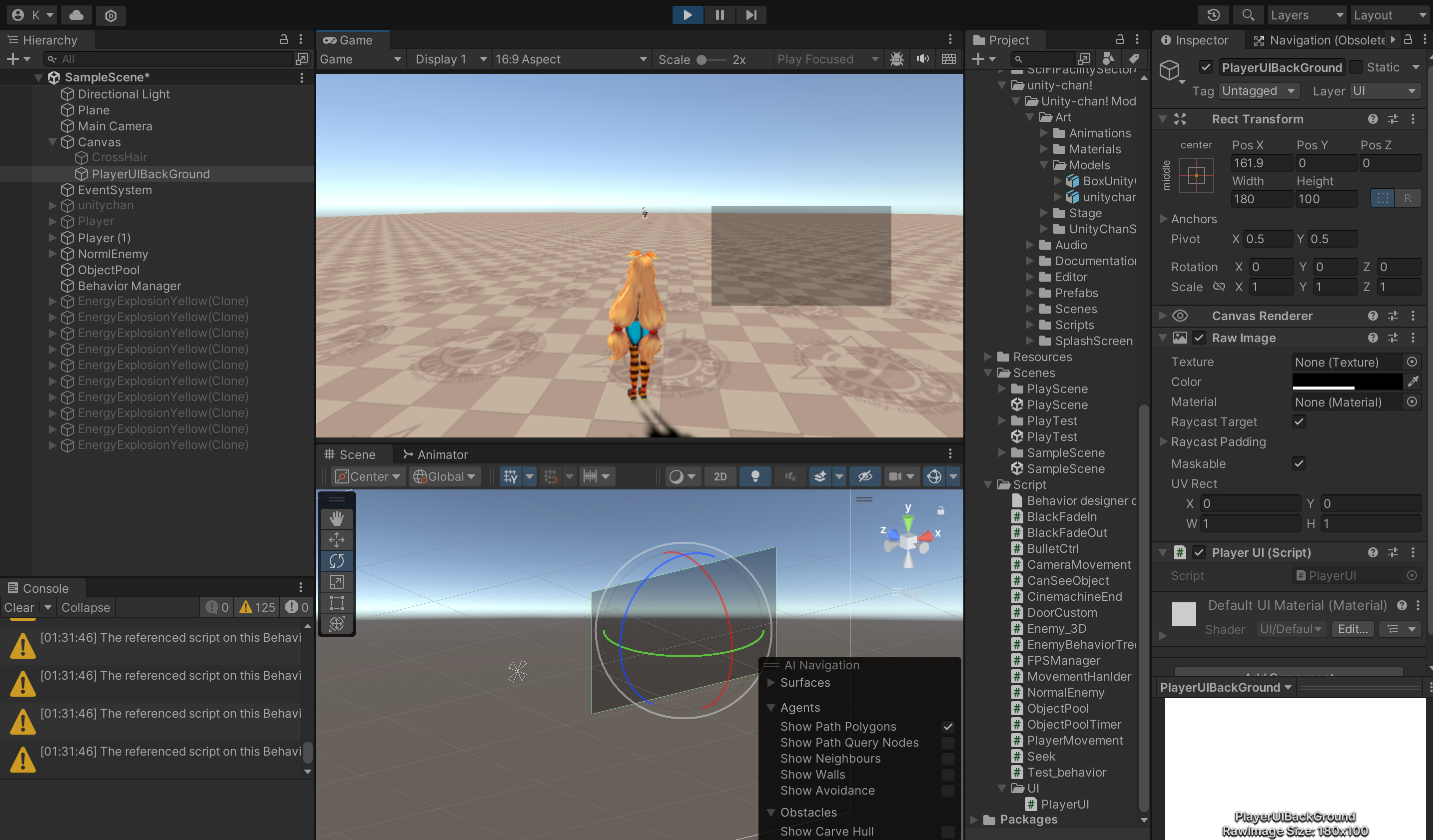
Task: Open the cloud services icon
Action: 76,15
